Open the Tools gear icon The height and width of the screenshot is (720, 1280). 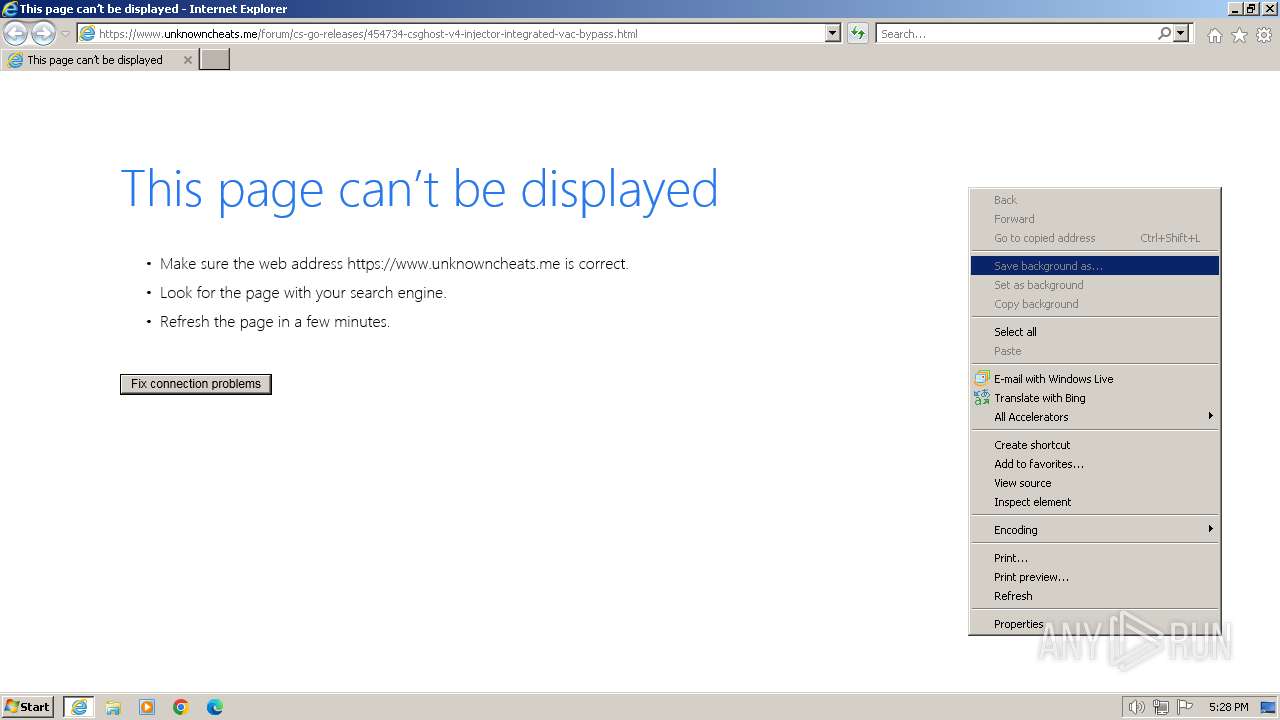click(x=1264, y=35)
